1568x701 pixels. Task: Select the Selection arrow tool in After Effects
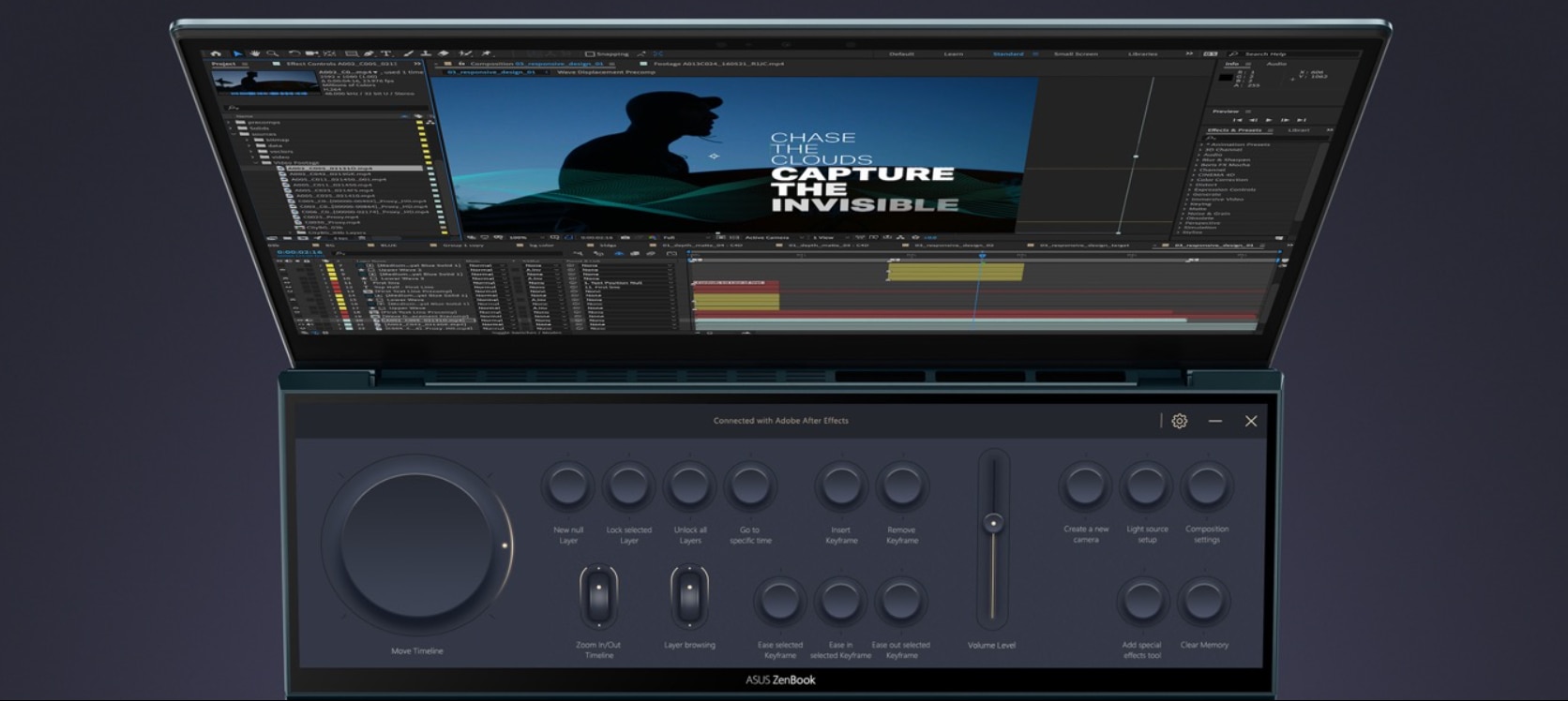238,53
